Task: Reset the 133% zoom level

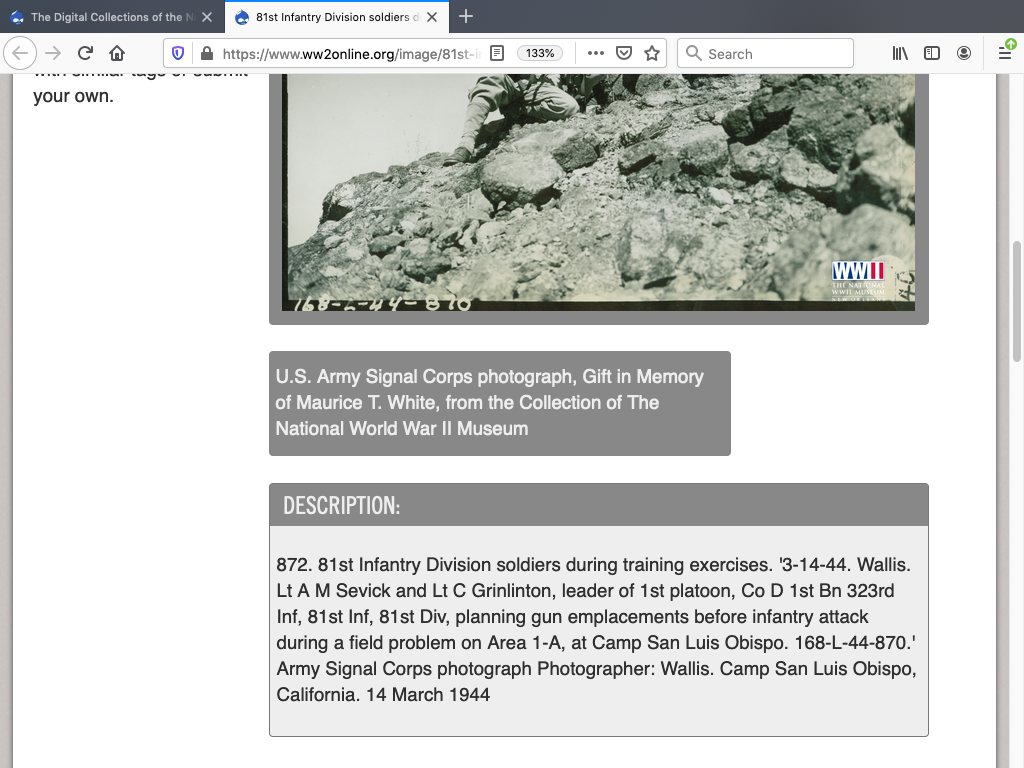Action: [540, 54]
